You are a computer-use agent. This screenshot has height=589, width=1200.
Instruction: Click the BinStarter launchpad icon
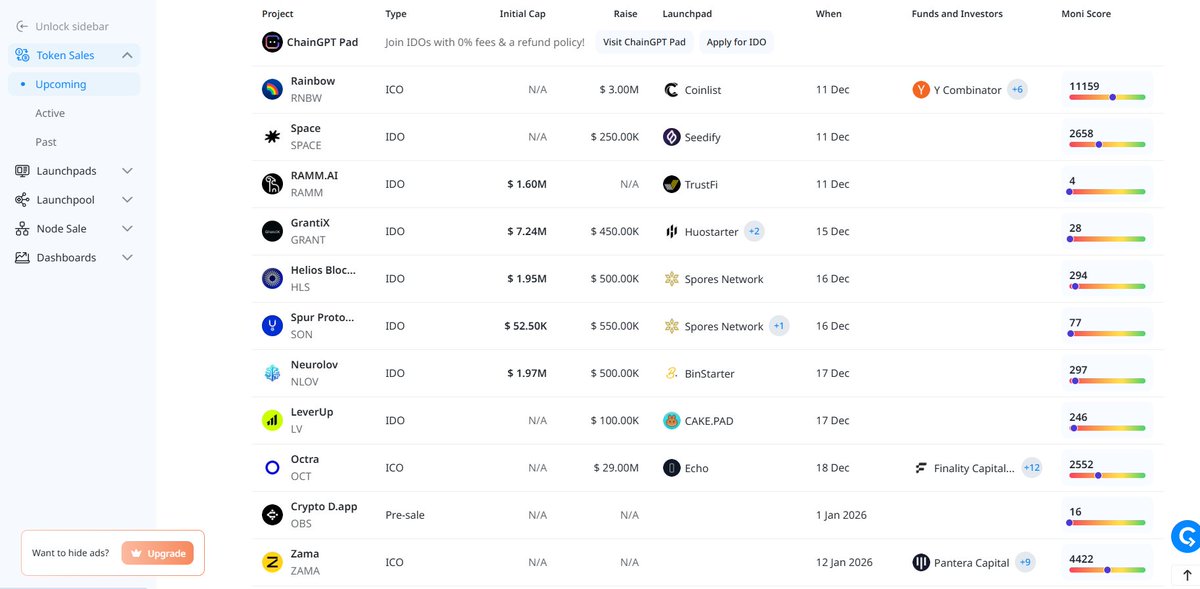[672, 373]
